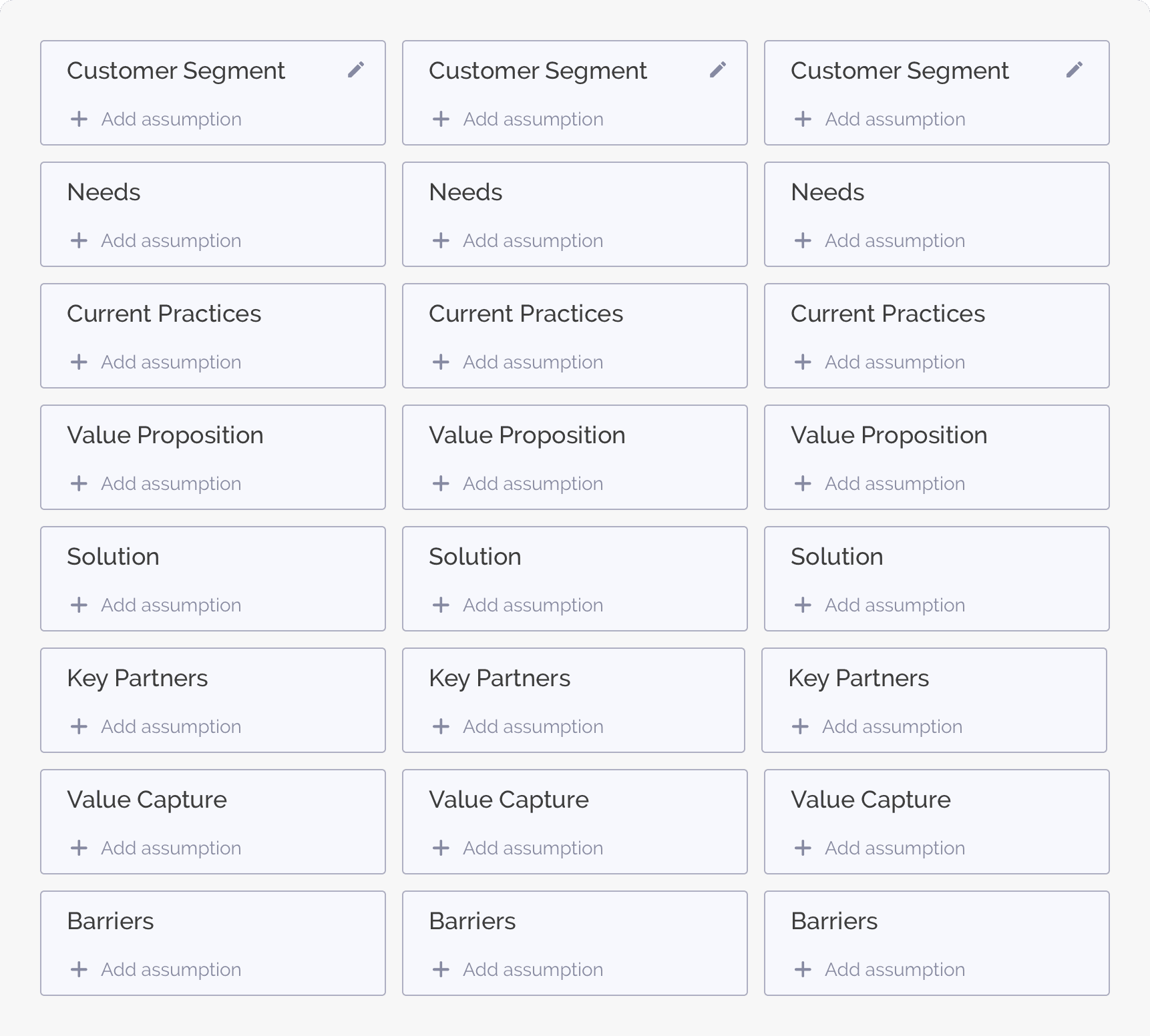Select the first column Current Practices card title
Screen dimensions: 1150x1036
[164, 314]
